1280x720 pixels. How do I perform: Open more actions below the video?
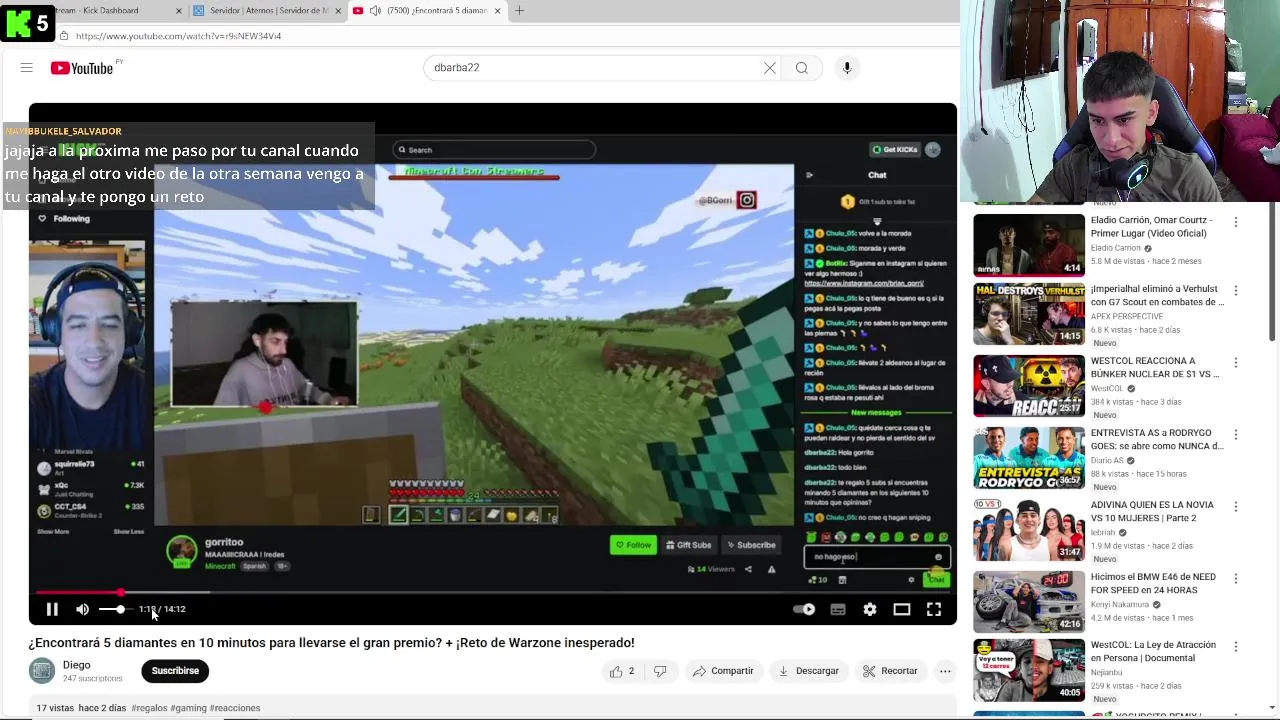(945, 671)
